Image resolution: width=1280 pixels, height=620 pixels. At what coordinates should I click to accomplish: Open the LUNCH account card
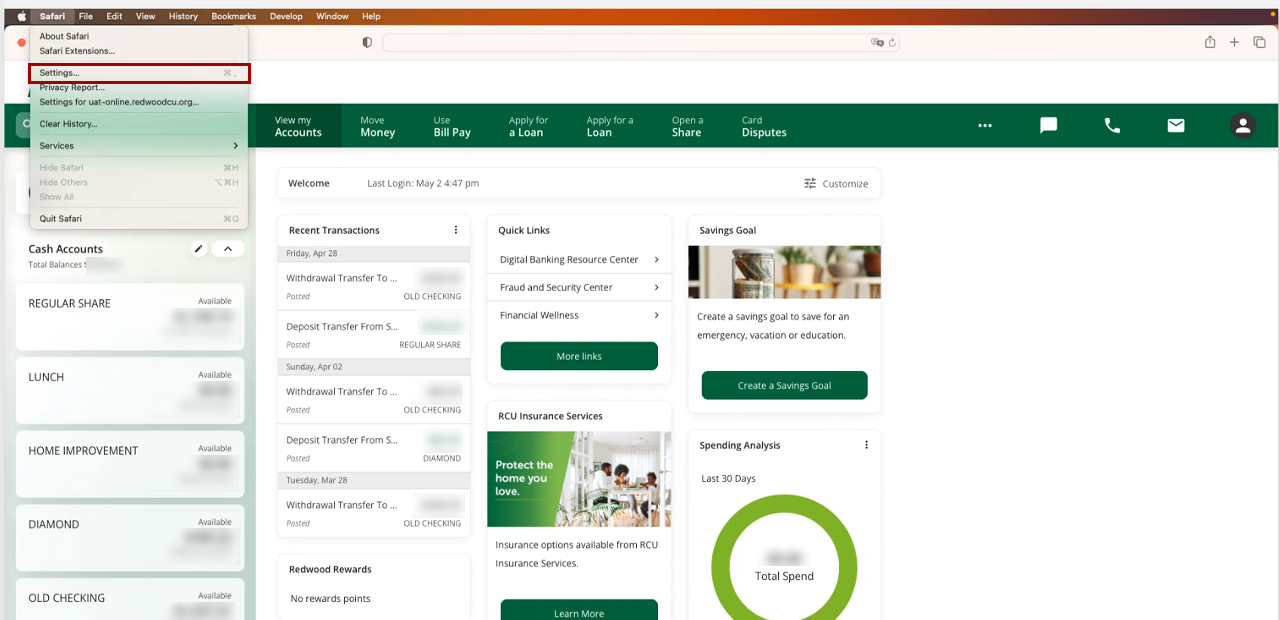pos(130,390)
